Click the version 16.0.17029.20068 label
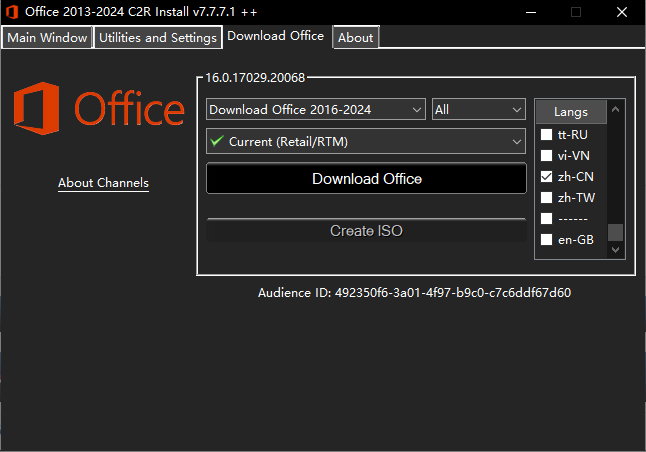The width and height of the screenshot is (646, 452). pyautogui.click(x=255, y=77)
